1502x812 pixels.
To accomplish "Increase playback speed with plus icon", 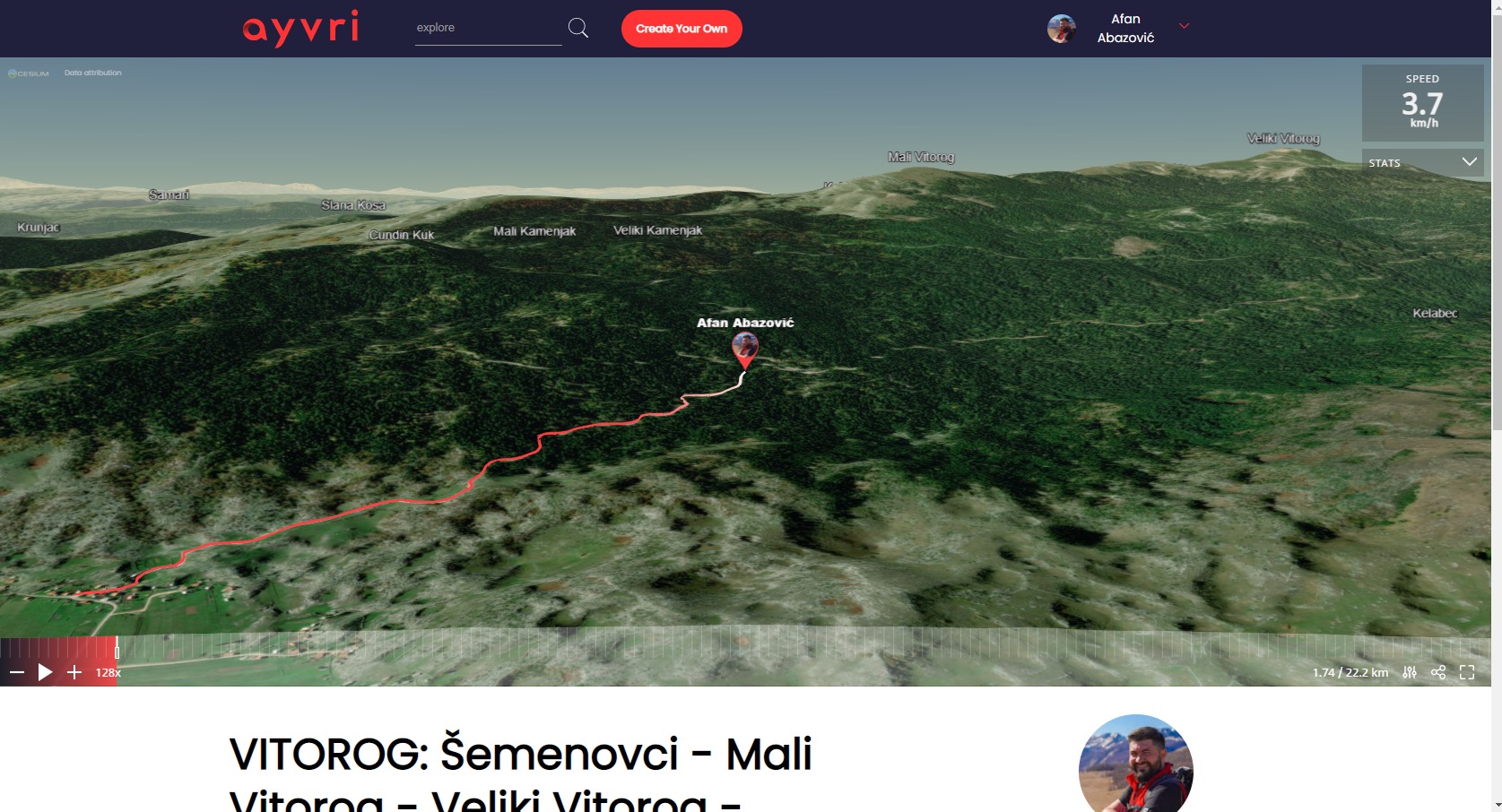I will pyautogui.click(x=74, y=672).
